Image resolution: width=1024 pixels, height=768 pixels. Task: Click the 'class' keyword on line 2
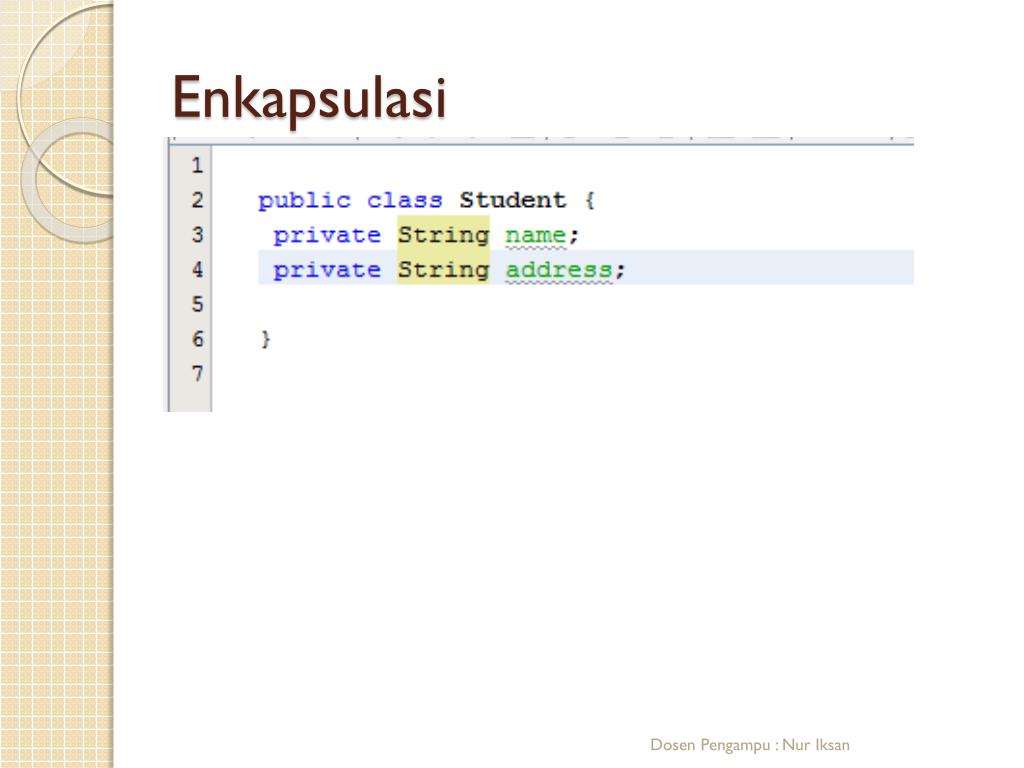[x=404, y=200]
